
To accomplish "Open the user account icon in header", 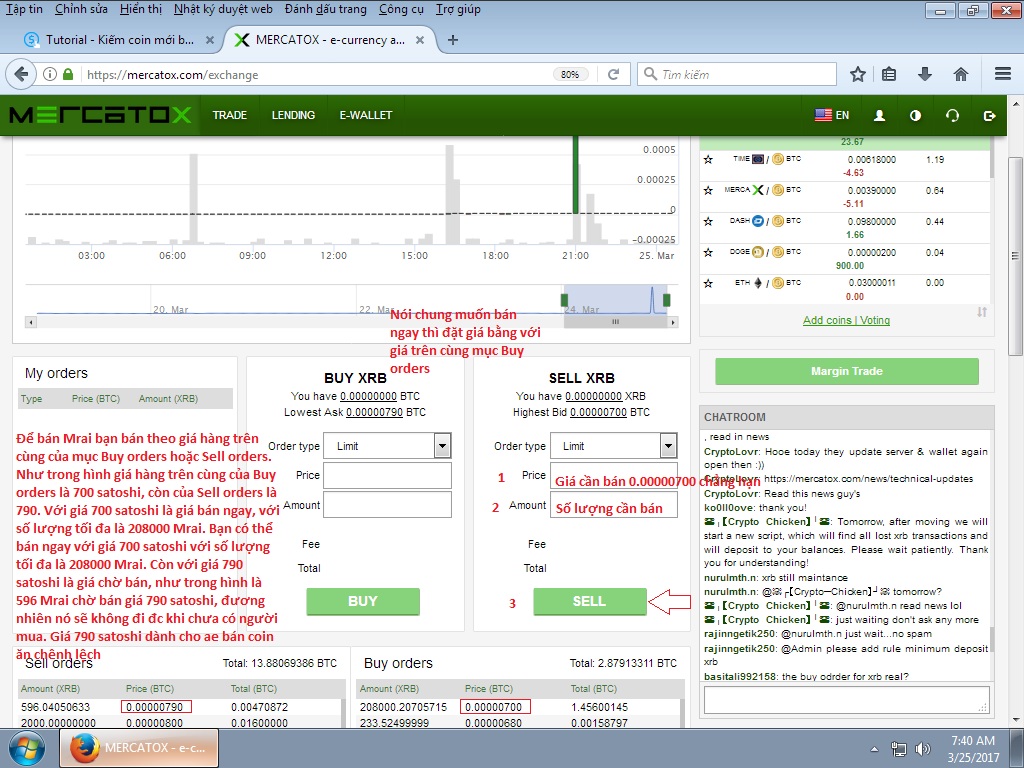I will pyautogui.click(x=880, y=116).
